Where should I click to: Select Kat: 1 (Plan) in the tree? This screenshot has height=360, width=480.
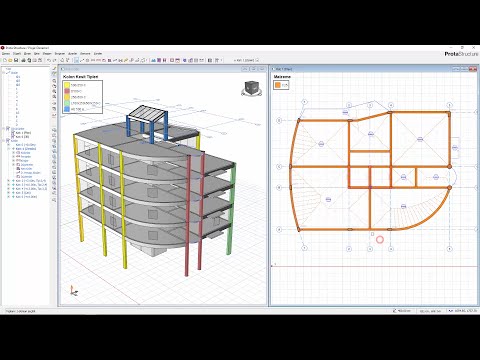[x=23, y=133]
